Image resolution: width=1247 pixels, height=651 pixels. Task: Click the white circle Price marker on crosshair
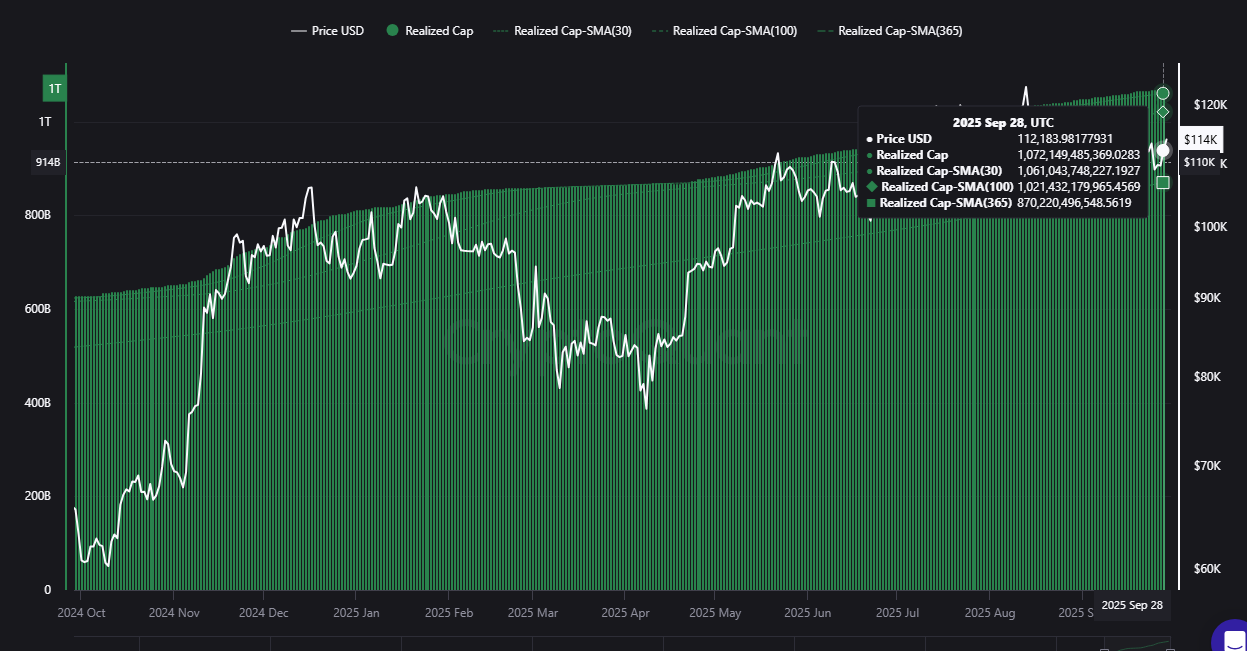1163,151
